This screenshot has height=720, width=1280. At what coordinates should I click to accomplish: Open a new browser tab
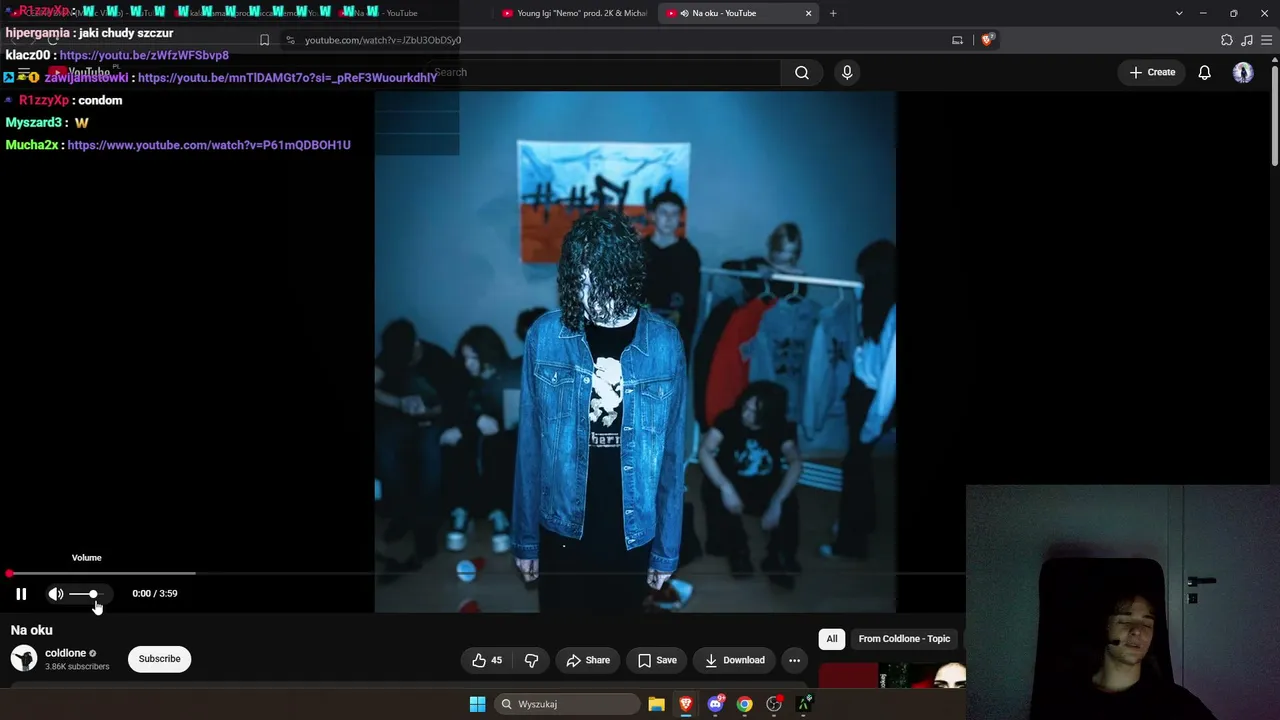[x=833, y=13]
